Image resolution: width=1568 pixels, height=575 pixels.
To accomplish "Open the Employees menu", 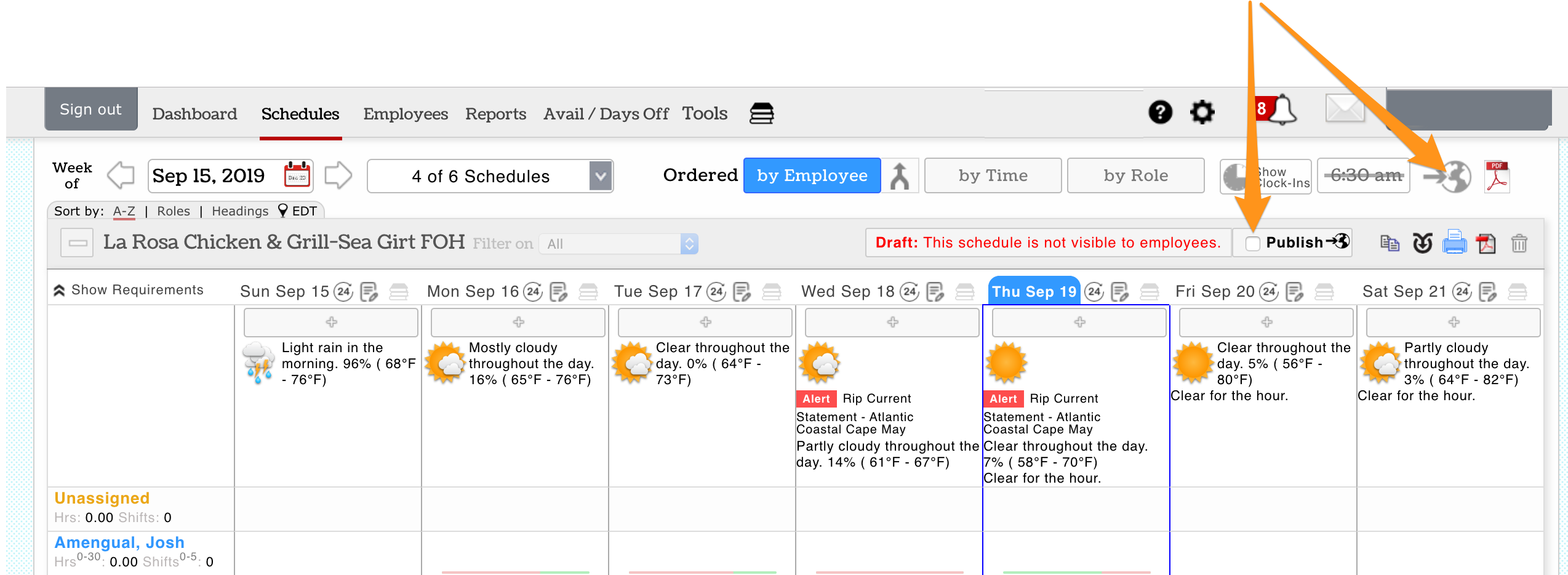I will pyautogui.click(x=405, y=114).
